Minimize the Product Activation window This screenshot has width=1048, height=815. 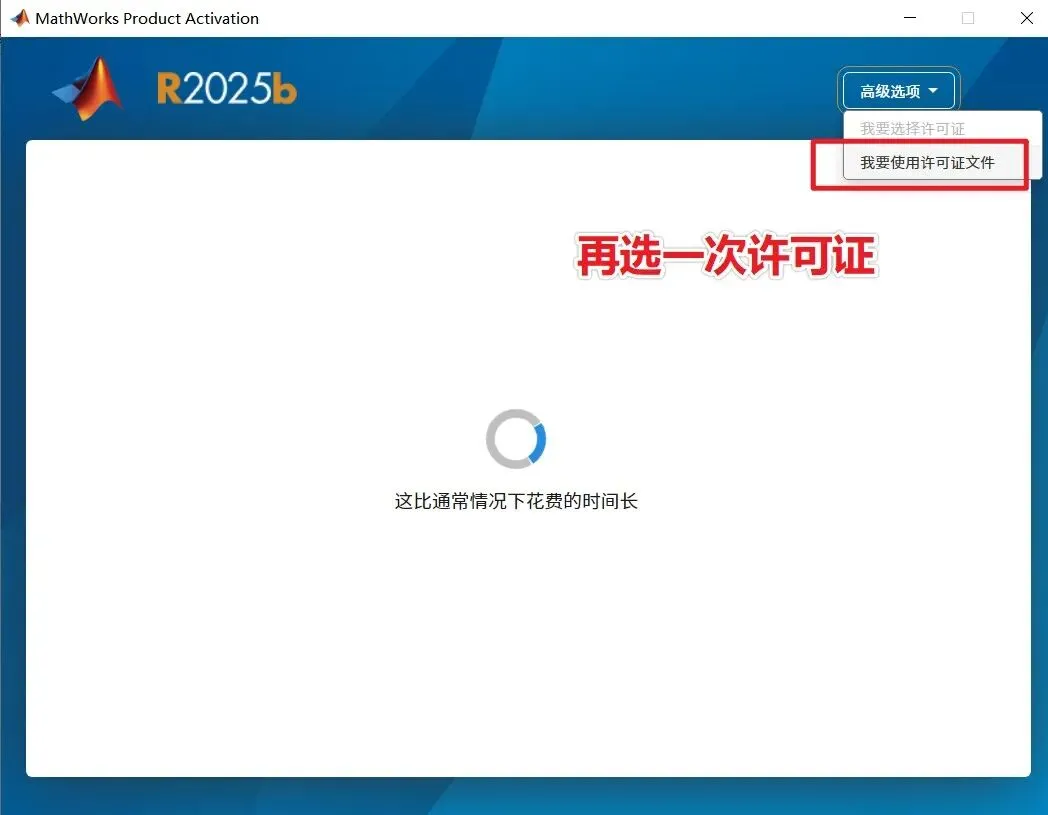(910, 18)
